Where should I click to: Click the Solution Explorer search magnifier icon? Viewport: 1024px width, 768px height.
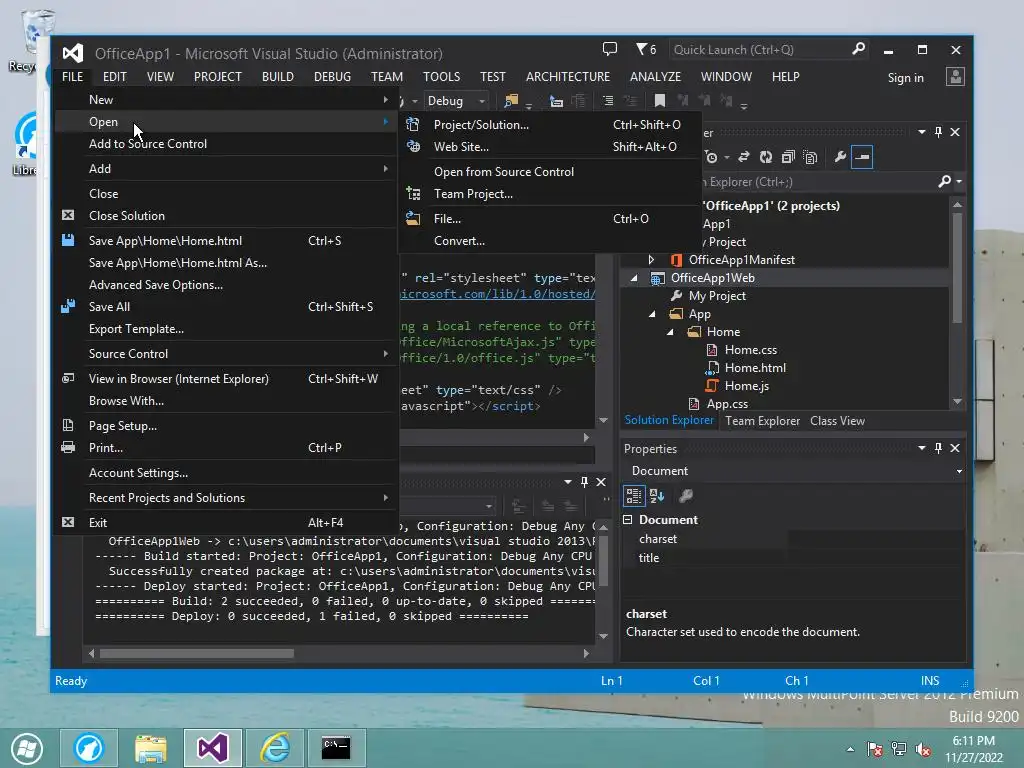pos(944,182)
